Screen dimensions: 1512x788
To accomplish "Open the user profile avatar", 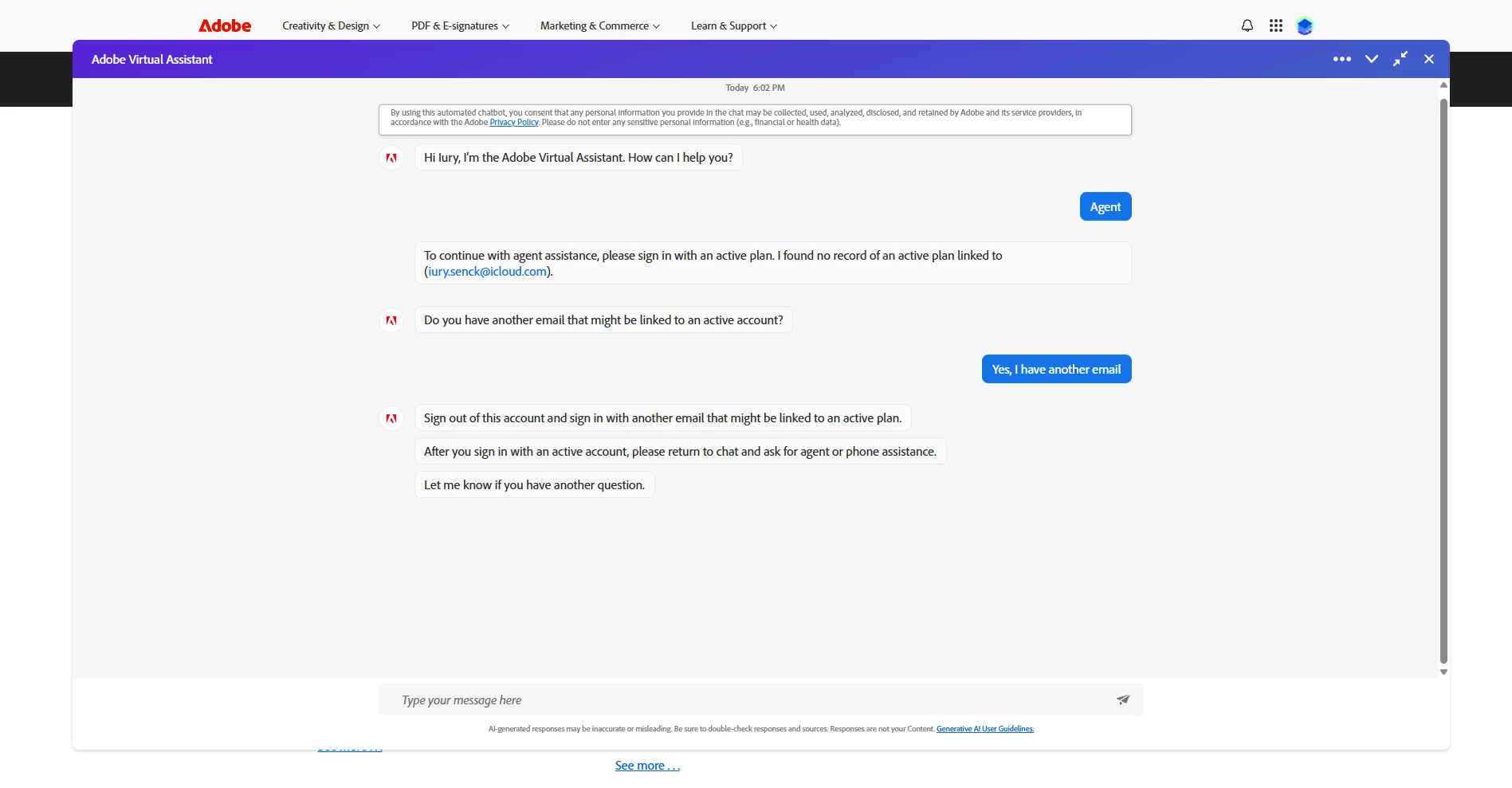I will [1305, 25].
